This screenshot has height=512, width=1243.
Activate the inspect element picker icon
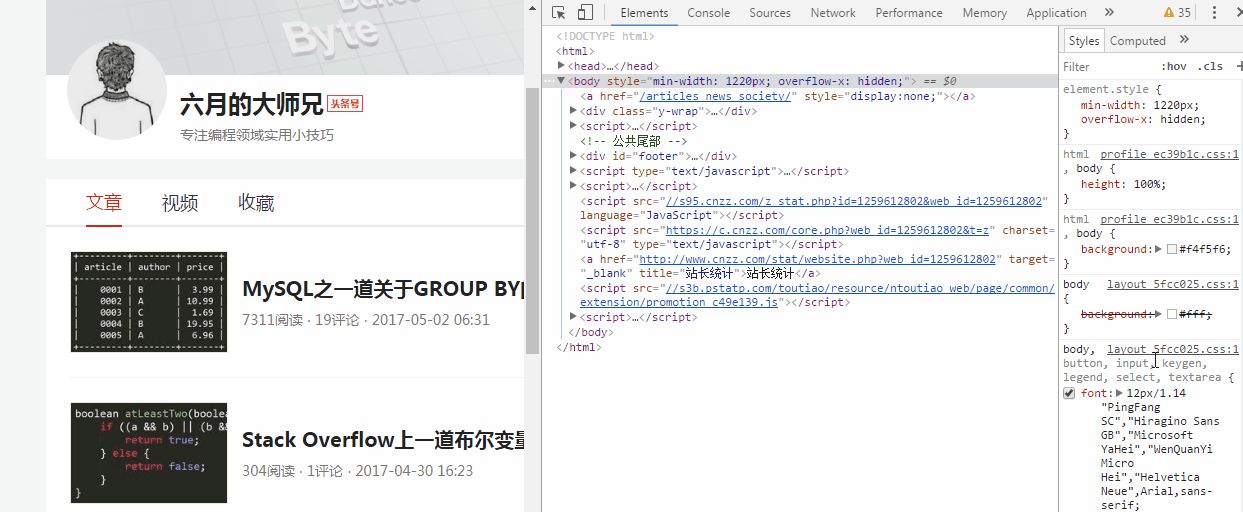tap(559, 13)
